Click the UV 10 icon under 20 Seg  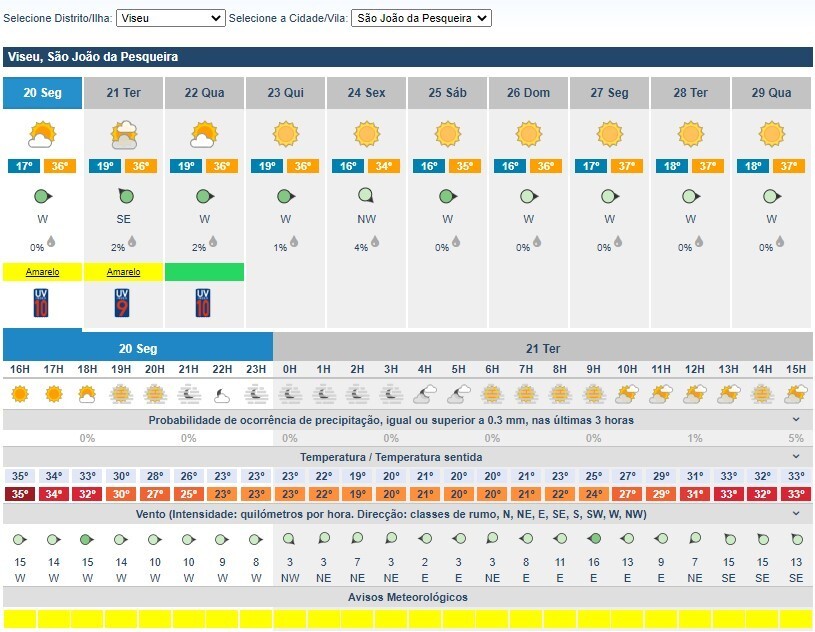(41, 303)
